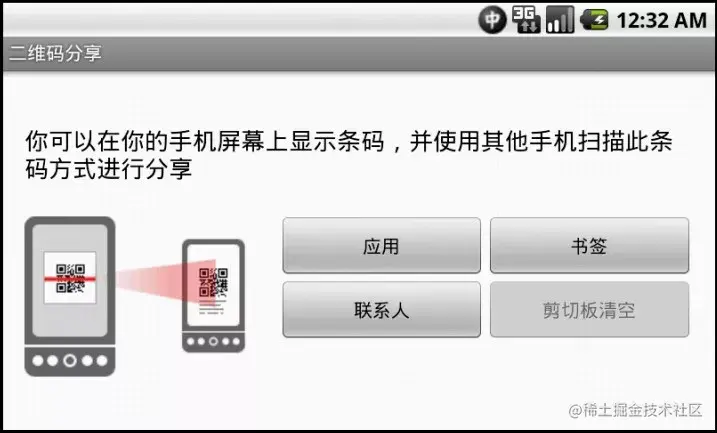Tap the 二维码分享 title bar
The image size is (717, 433).
(x=358, y=53)
